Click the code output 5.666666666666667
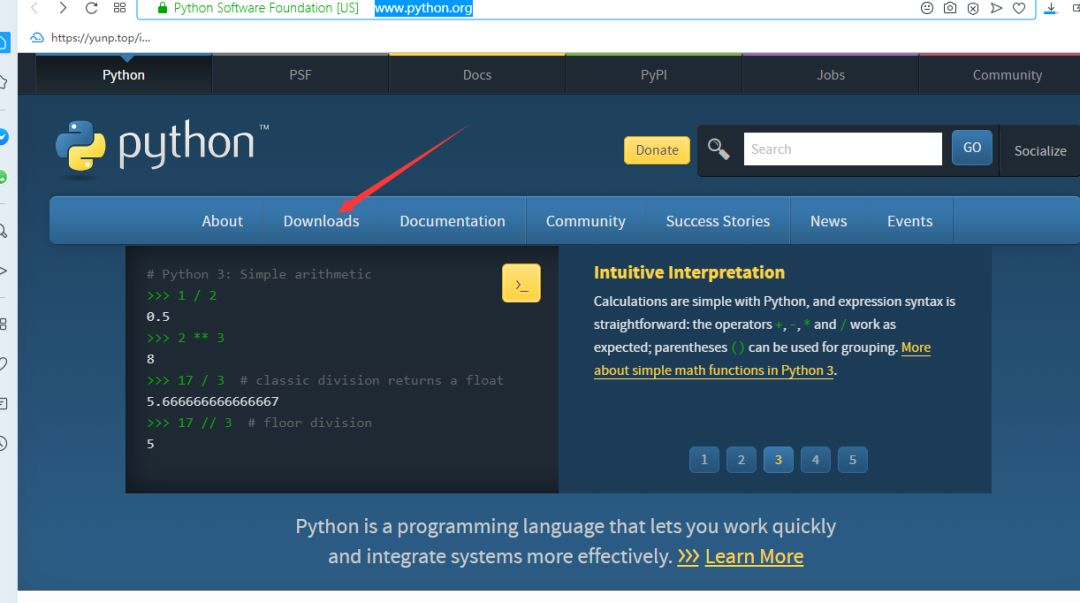Viewport: 1080px width, 603px height. tap(213, 401)
